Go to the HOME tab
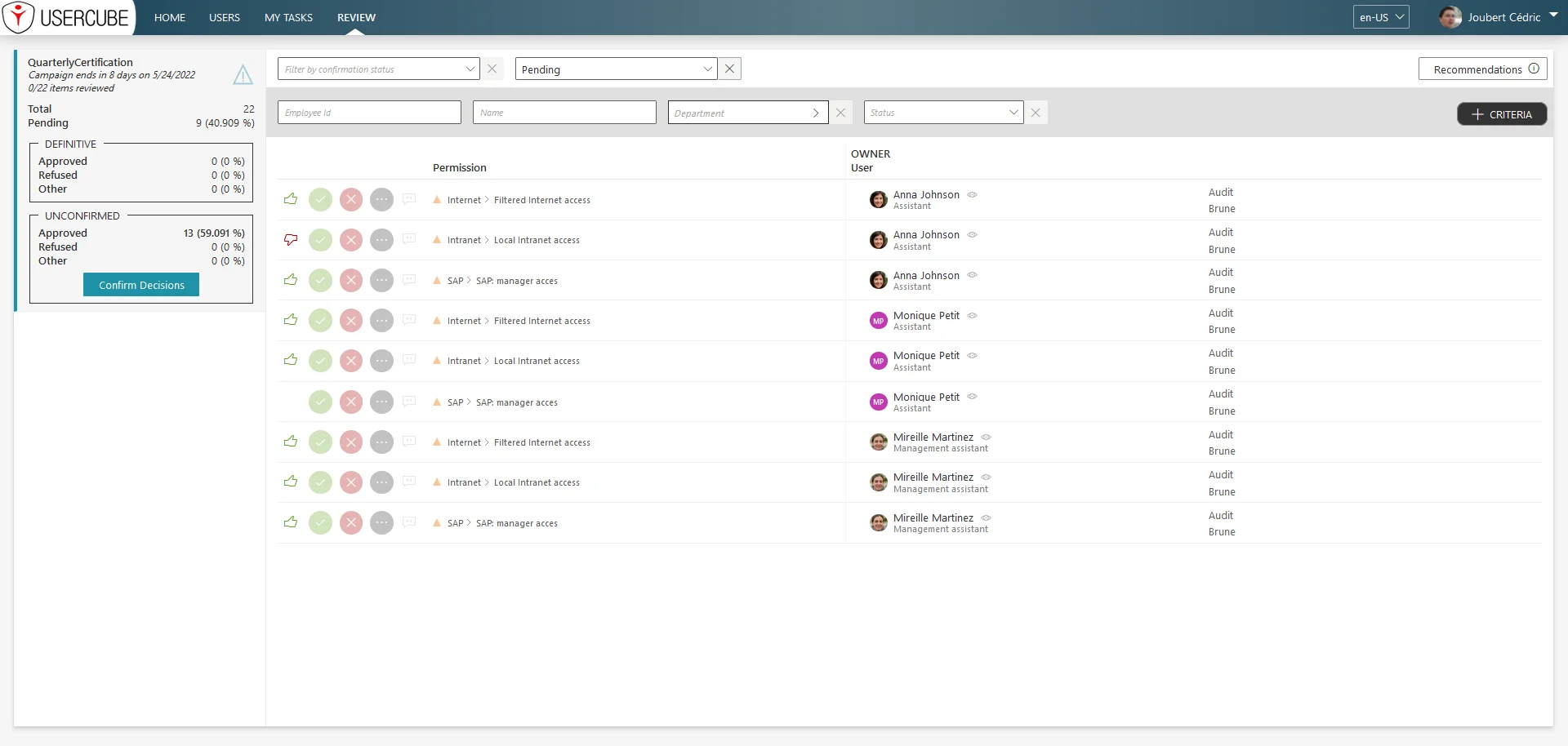 170,17
